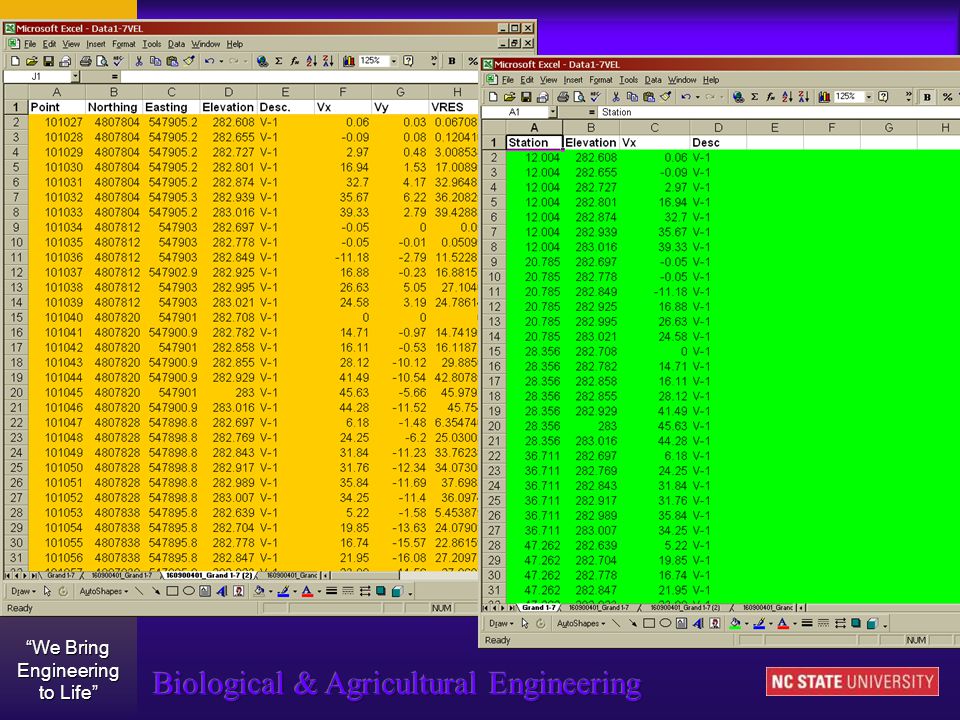
Task: Toggle Select Objects pointer in right drawing toolbar
Action: coord(525,623)
